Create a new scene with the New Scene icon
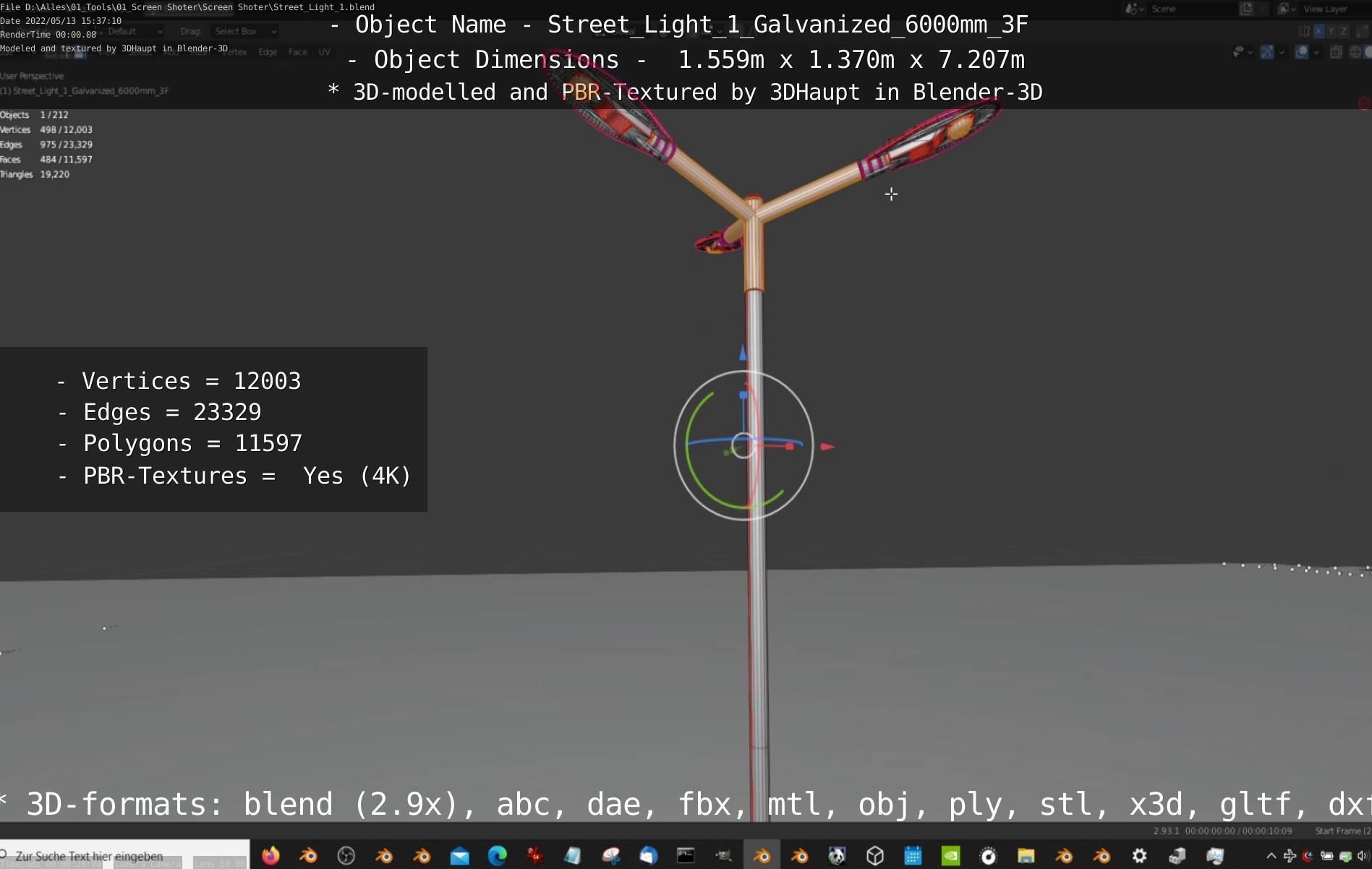The image size is (1372, 869). (x=1246, y=9)
